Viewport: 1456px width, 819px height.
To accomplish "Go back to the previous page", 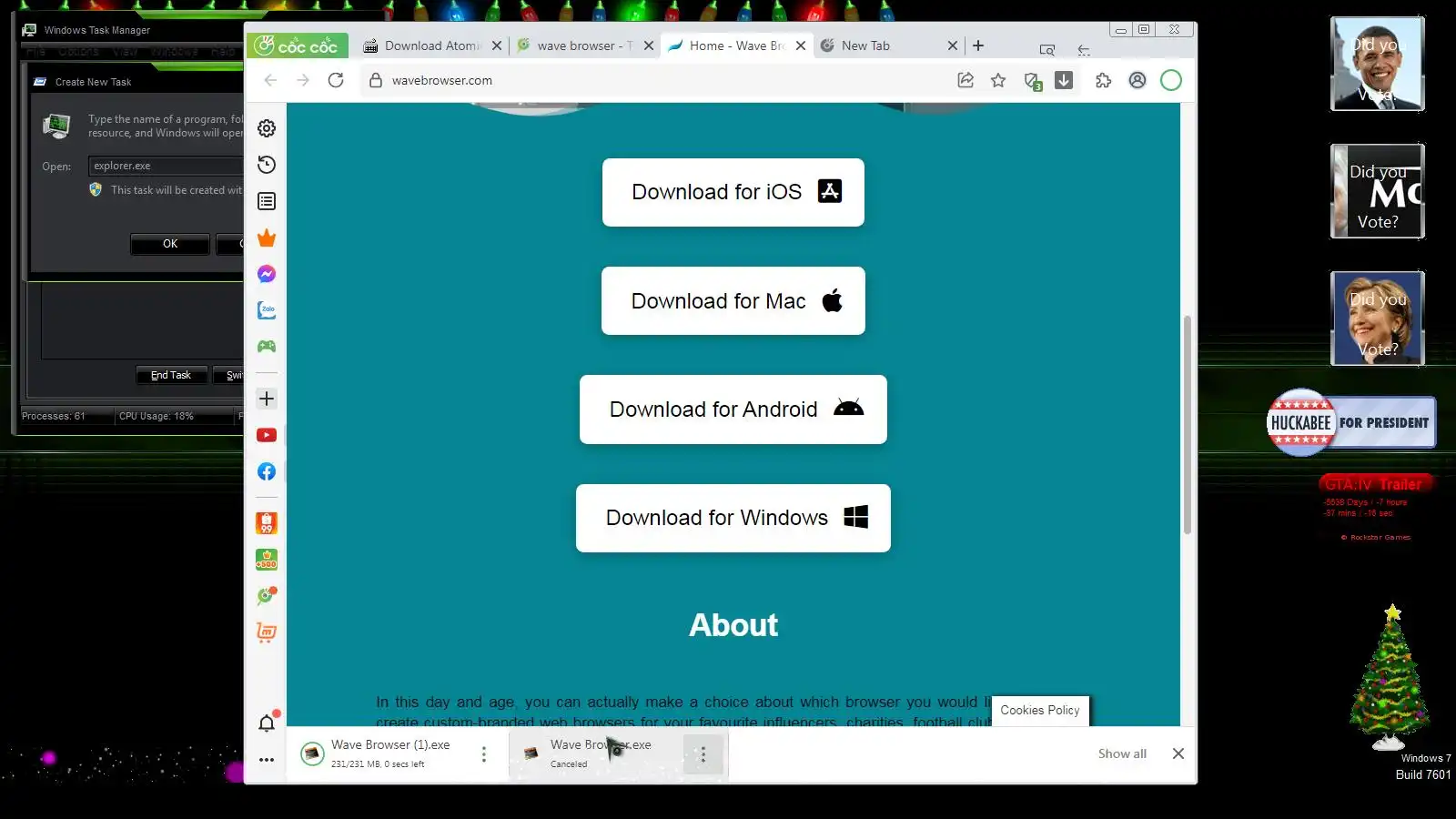I will pos(270,80).
